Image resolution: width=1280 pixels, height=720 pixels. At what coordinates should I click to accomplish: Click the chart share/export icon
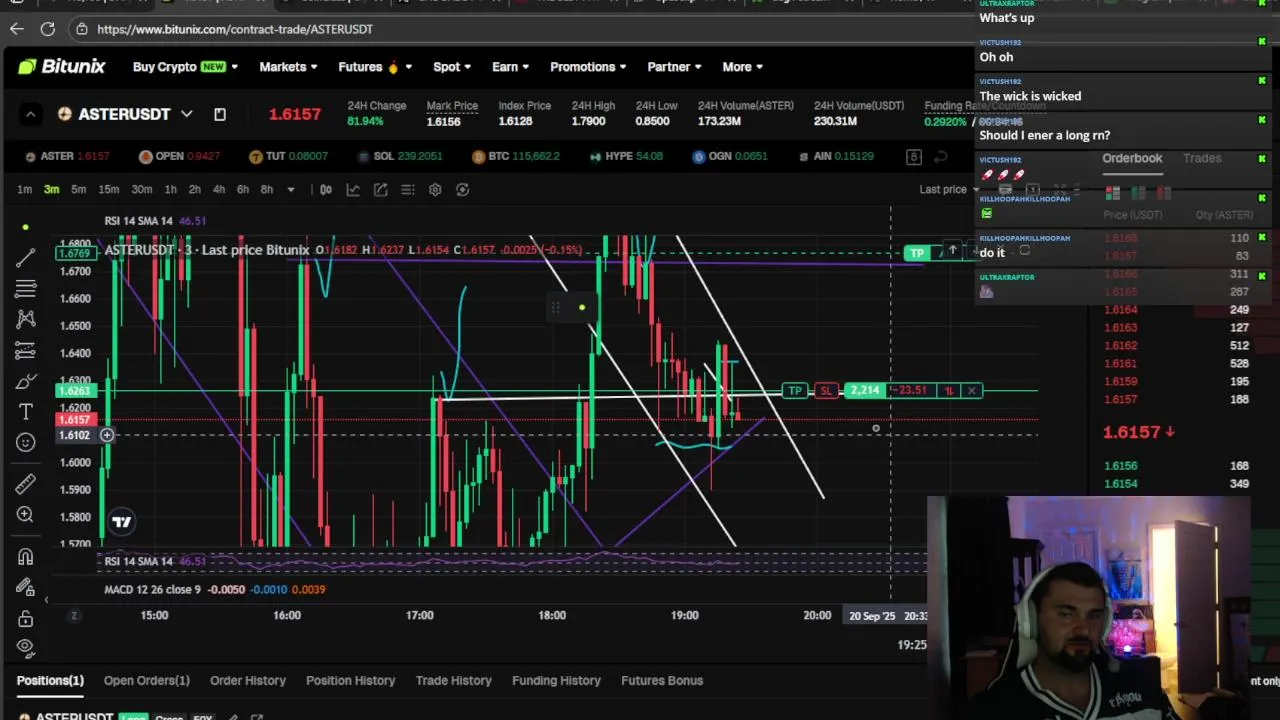[381, 189]
